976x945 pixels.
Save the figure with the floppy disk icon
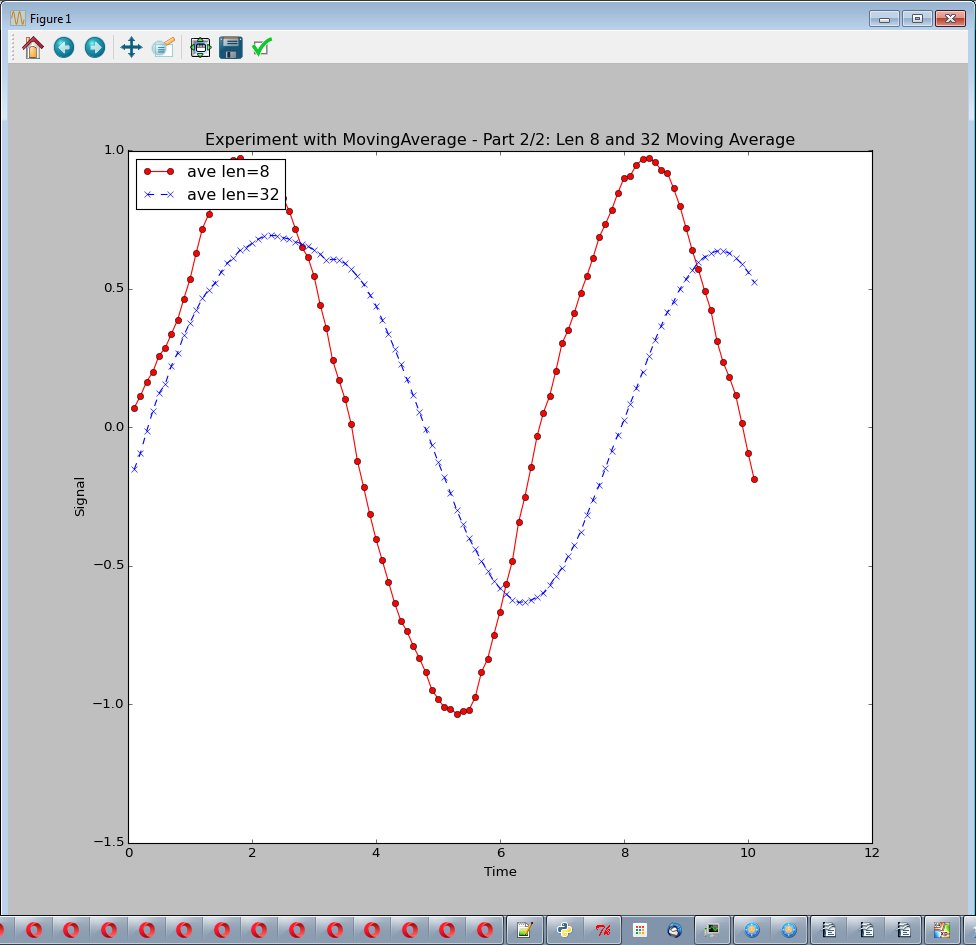click(x=231, y=47)
